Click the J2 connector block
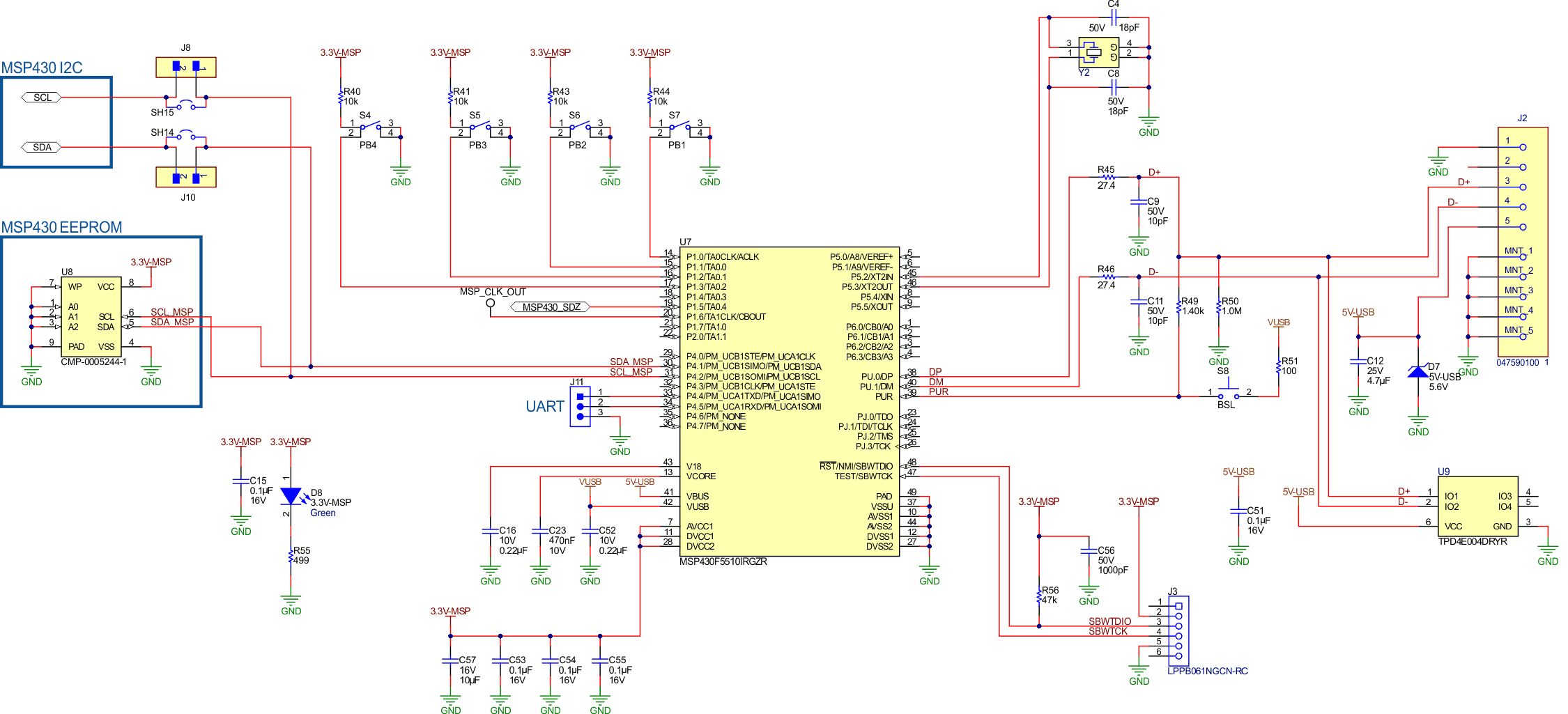Image resolution: width=1568 pixels, height=714 pixels. coord(1523,237)
